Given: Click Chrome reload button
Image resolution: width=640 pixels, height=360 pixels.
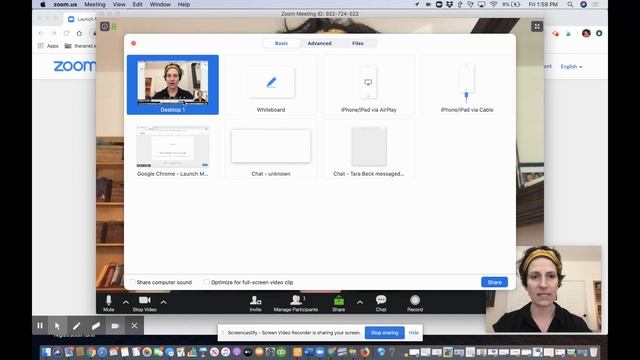Looking at the screenshot, I should 67,33.
